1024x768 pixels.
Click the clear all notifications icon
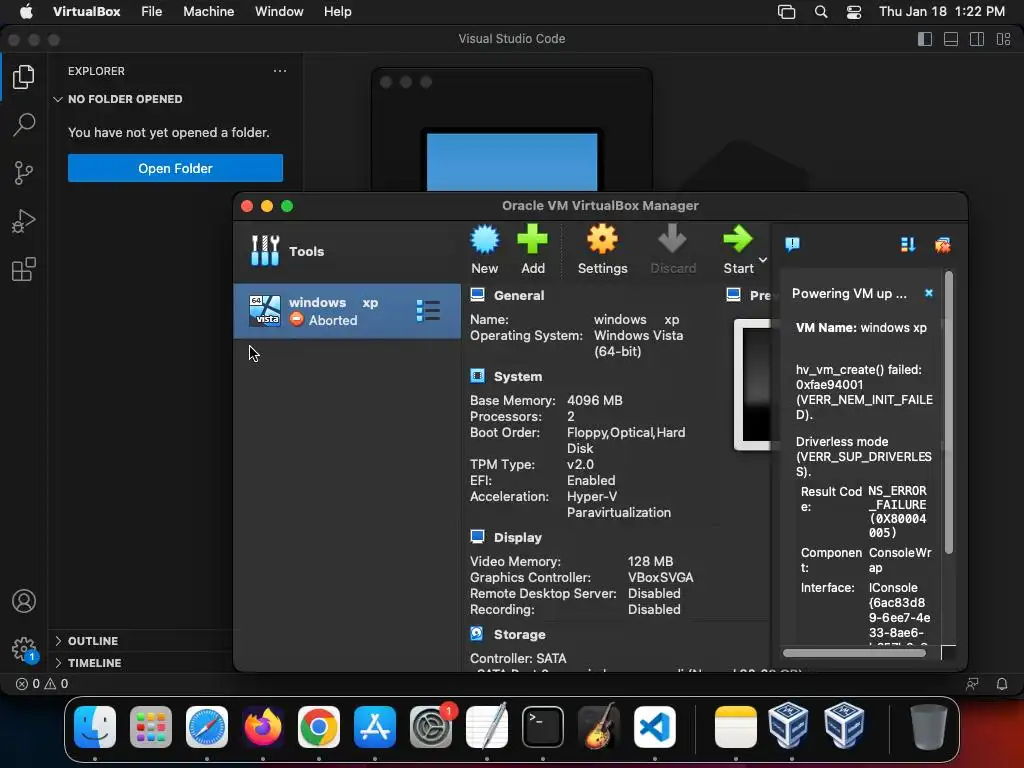(942, 245)
